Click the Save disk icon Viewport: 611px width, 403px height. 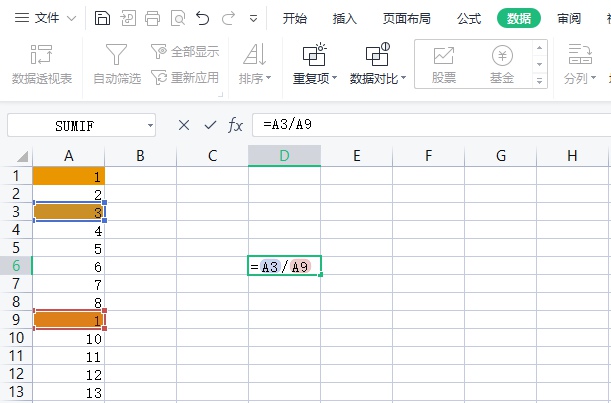tap(102, 18)
